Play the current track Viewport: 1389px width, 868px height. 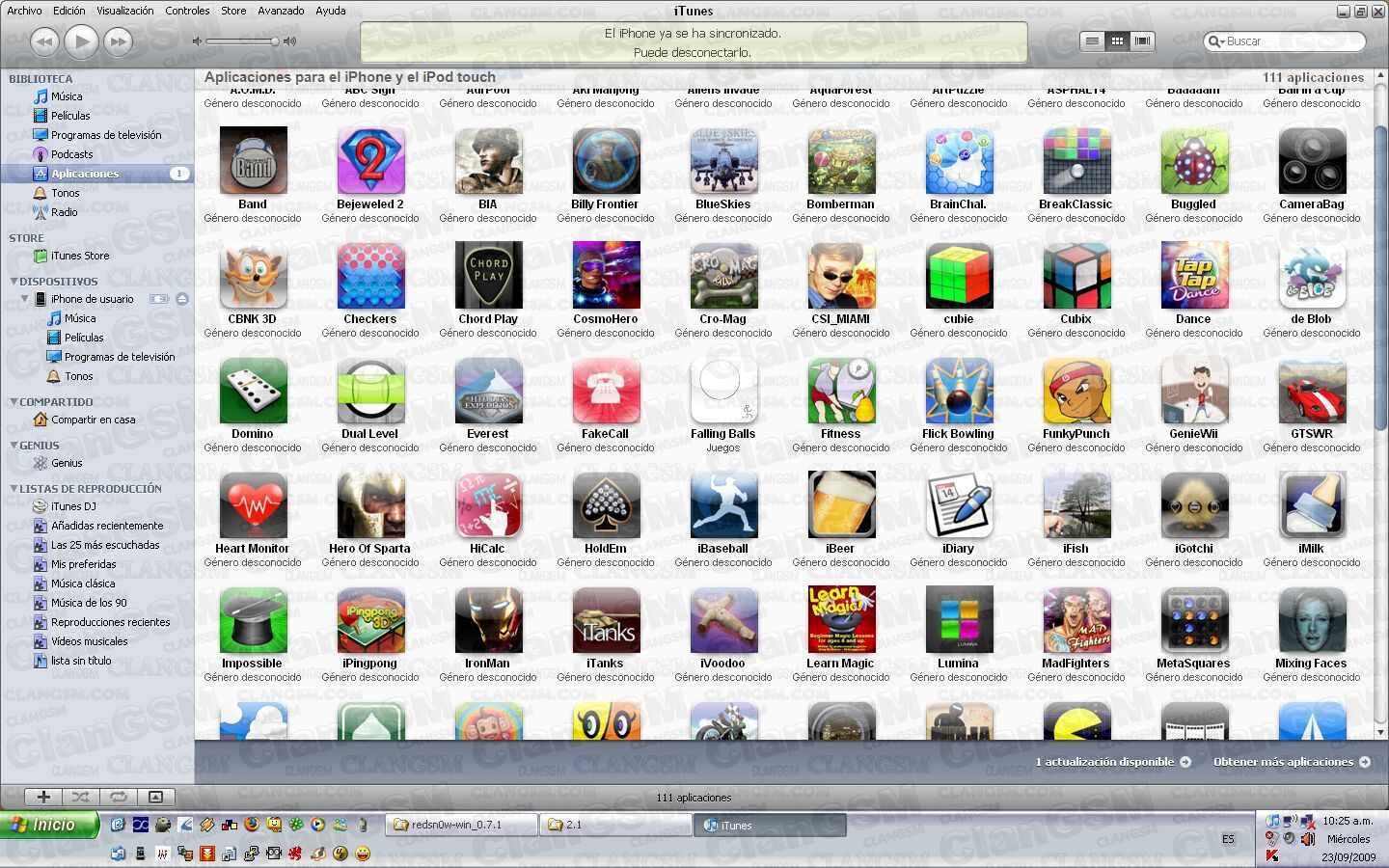[x=81, y=41]
